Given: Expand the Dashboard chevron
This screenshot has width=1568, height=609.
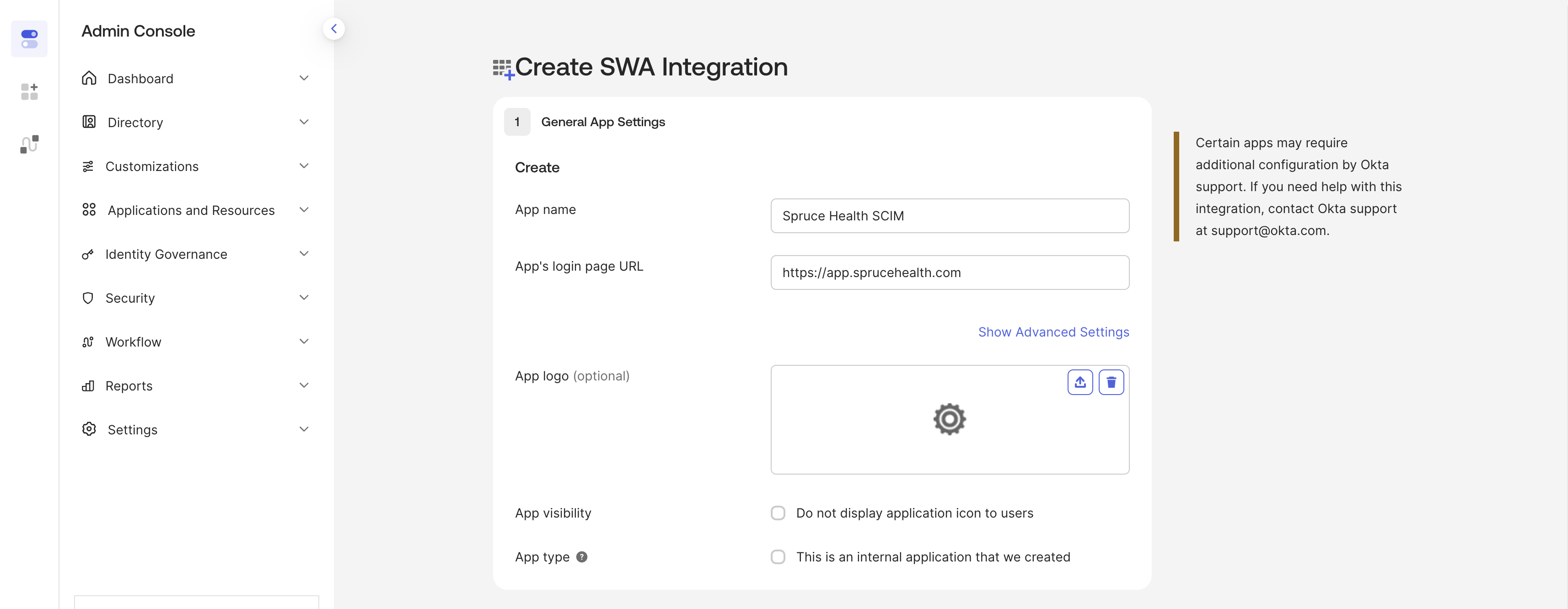Looking at the screenshot, I should pyautogui.click(x=304, y=78).
